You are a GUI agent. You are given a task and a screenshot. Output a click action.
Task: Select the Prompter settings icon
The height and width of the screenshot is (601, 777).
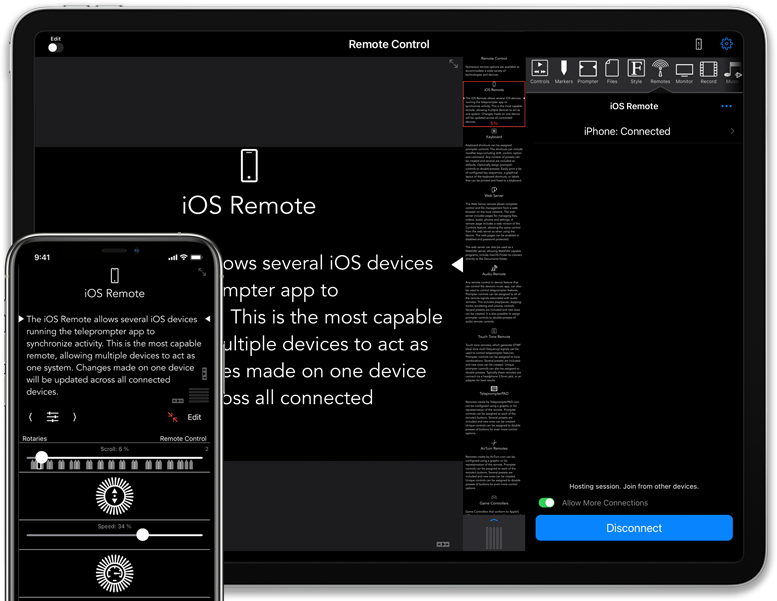(588, 71)
